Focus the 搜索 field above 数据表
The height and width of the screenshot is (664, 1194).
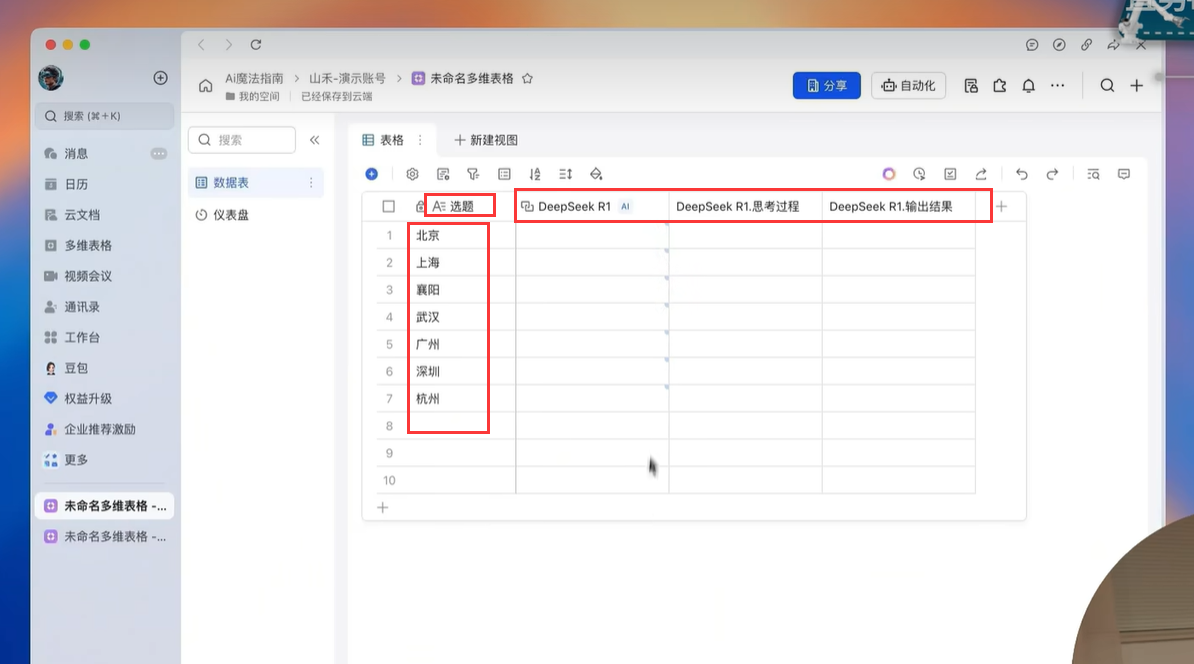[242, 140]
